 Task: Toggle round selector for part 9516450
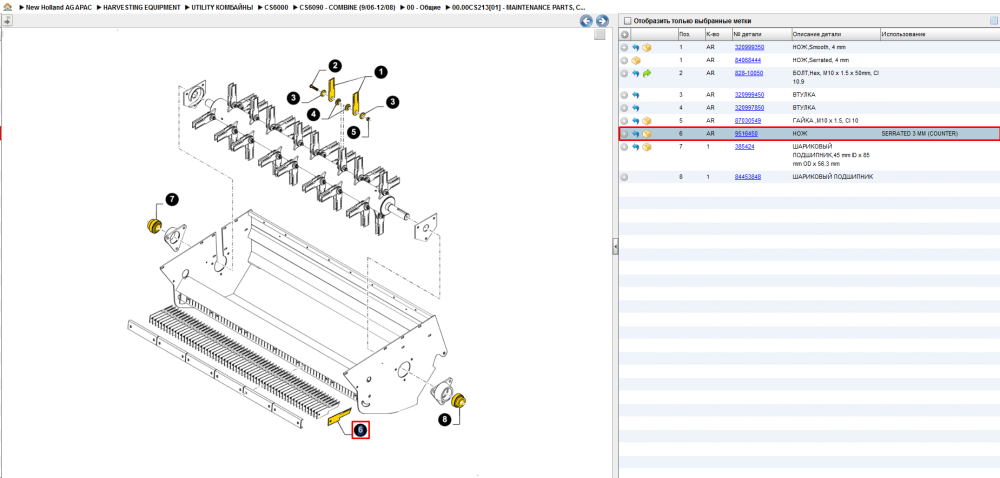pos(624,134)
